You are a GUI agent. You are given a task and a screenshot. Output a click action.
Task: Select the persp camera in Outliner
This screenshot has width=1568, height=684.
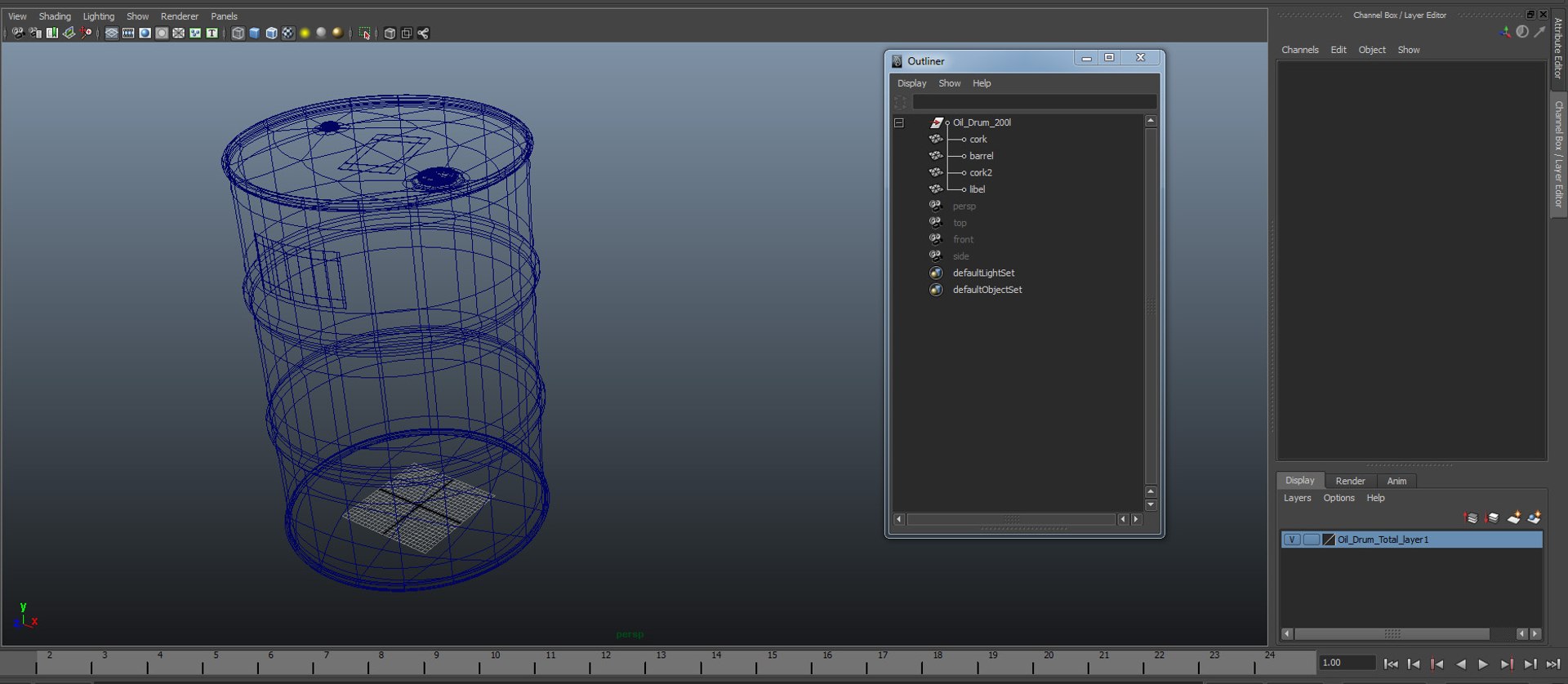click(x=964, y=207)
